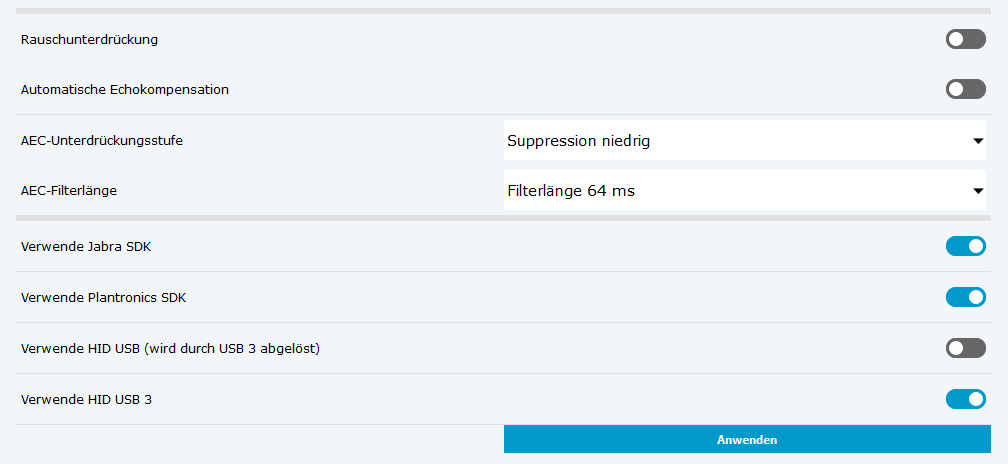Click the Verwende HID USB 3 label

pos(86,400)
